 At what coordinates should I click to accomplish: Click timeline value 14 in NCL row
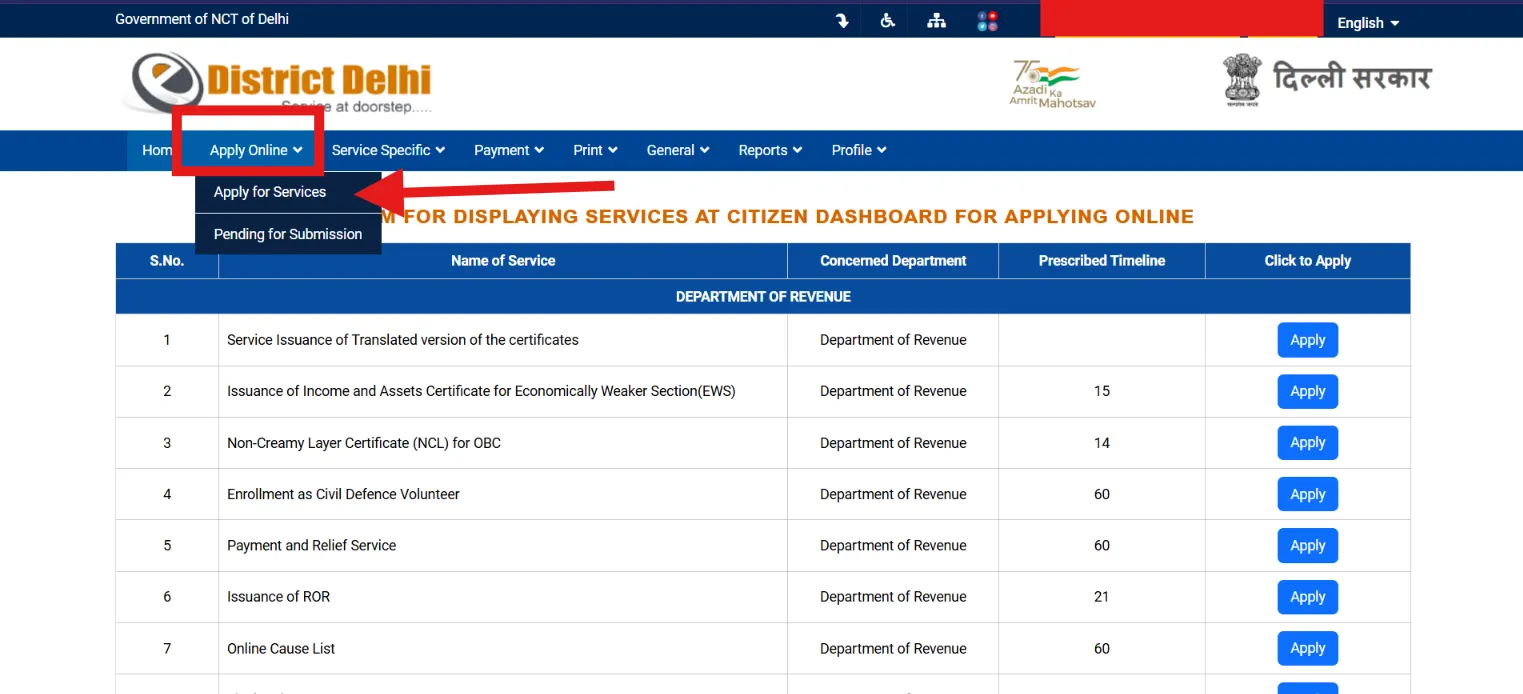1102,443
